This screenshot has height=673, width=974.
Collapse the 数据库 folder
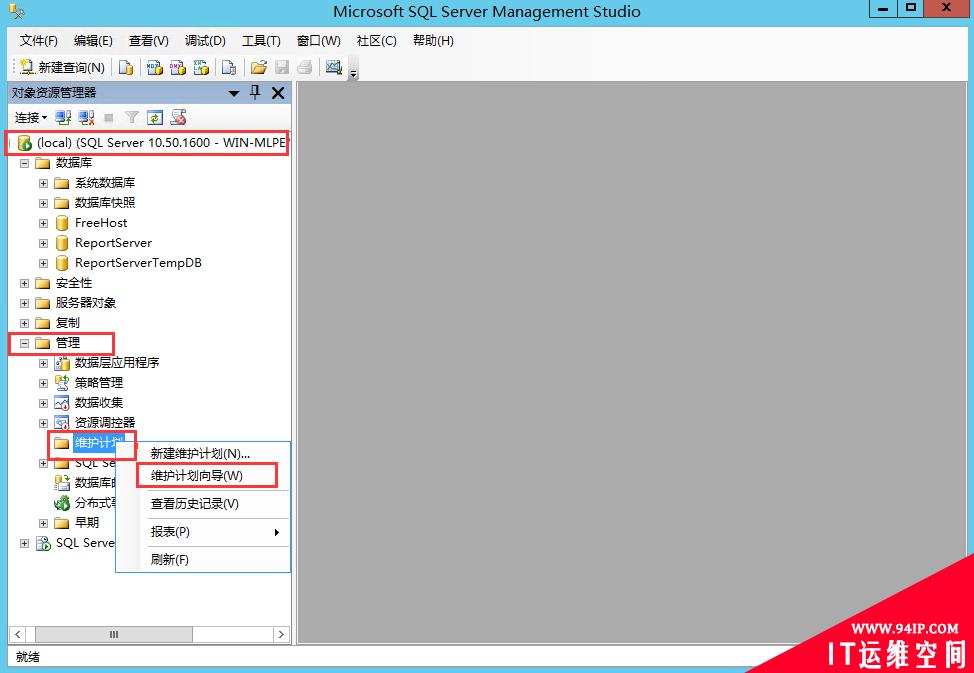pyautogui.click(x=24, y=163)
